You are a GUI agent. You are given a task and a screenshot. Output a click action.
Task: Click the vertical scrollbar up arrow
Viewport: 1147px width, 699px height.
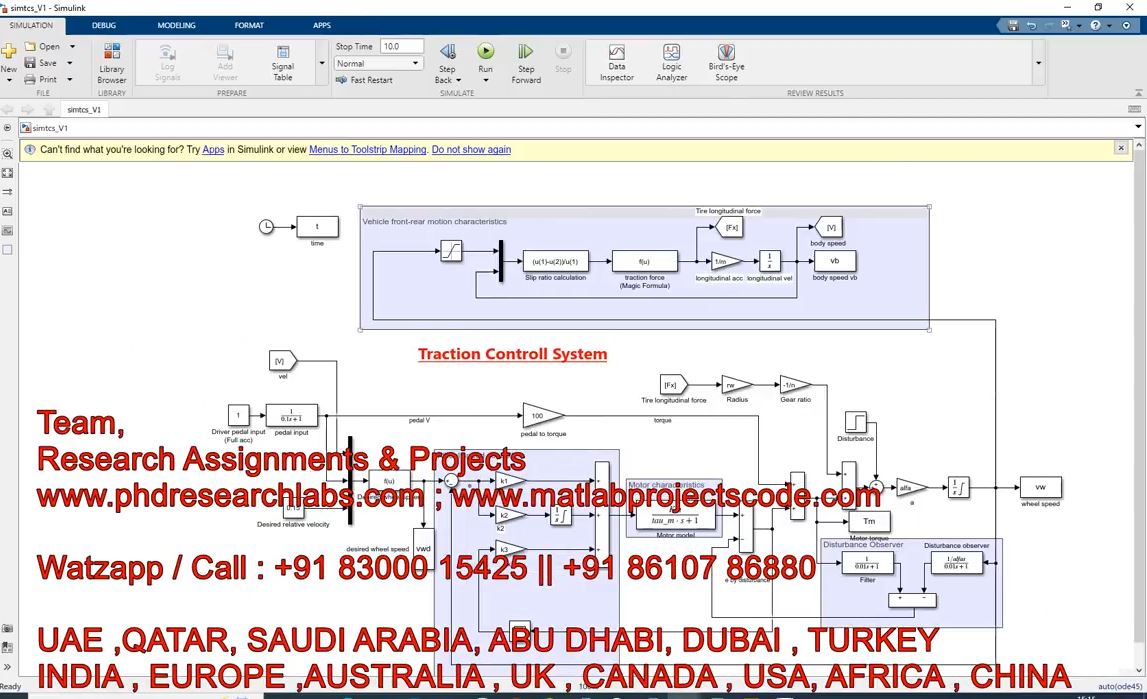(x=1139, y=145)
